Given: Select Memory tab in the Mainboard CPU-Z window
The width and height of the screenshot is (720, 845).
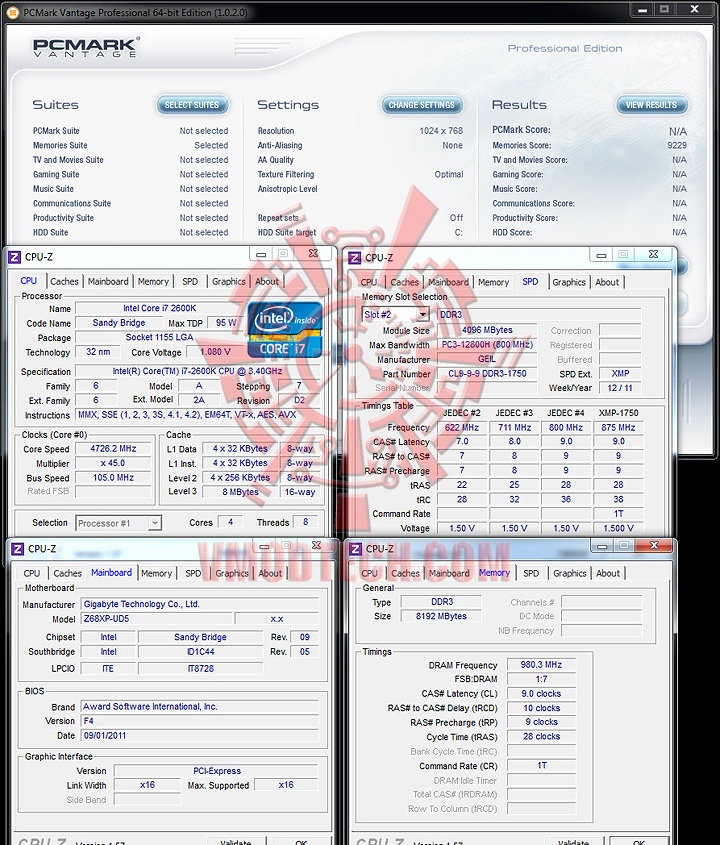Looking at the screenshot, I should (156, 573).
